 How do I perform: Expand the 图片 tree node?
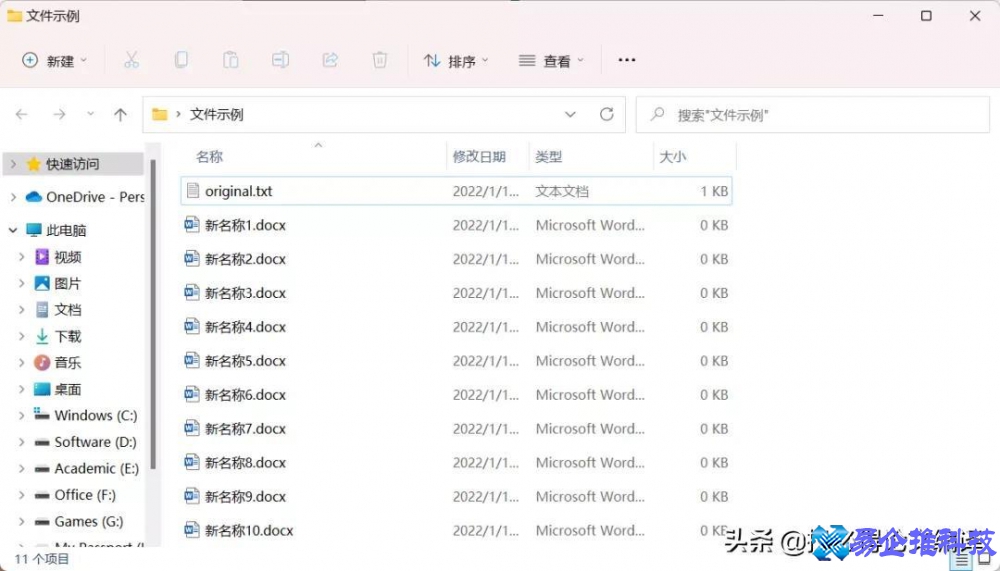(x=22, y=283)
